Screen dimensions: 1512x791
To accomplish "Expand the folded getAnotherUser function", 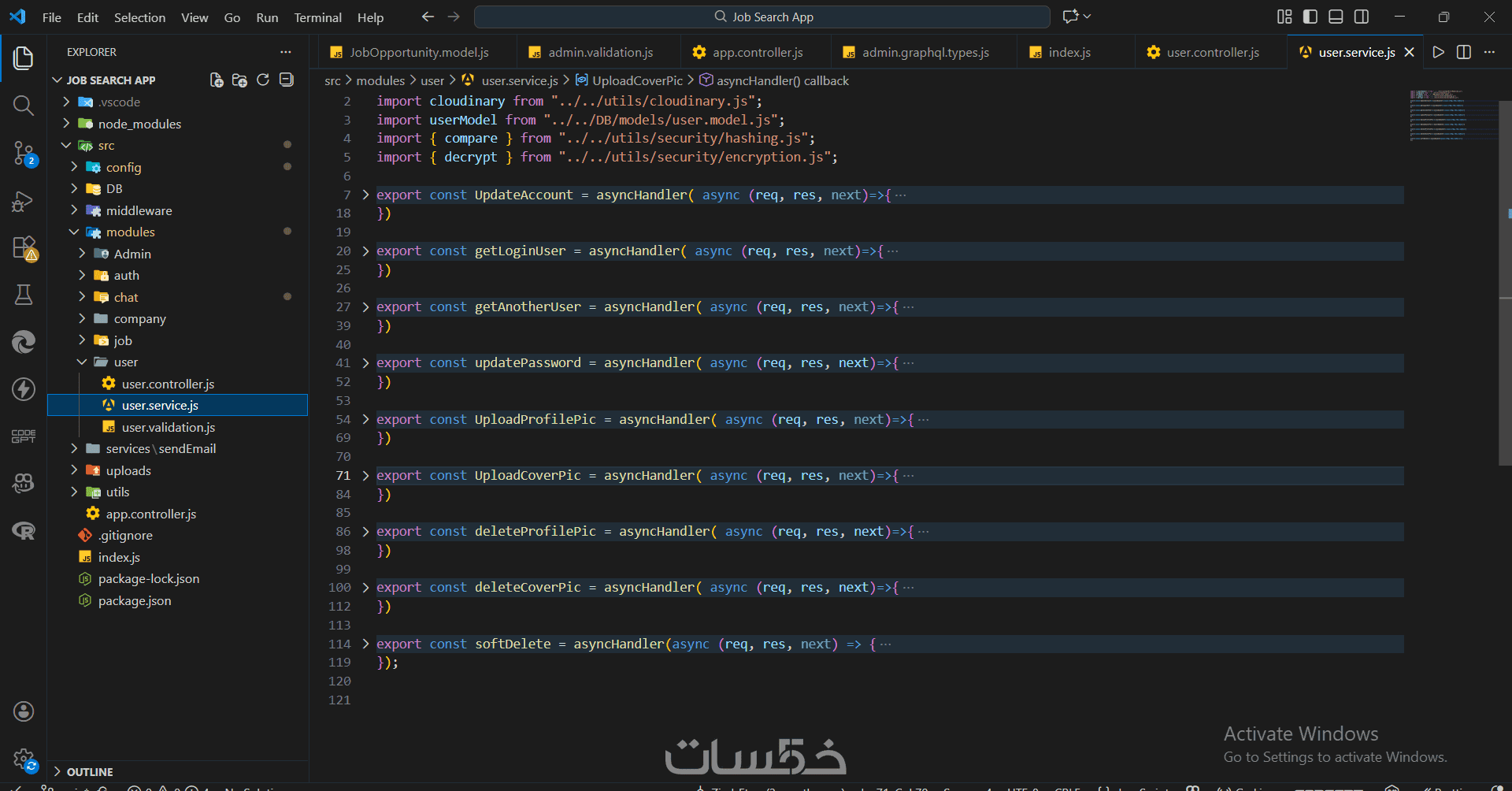I will 365,307.
